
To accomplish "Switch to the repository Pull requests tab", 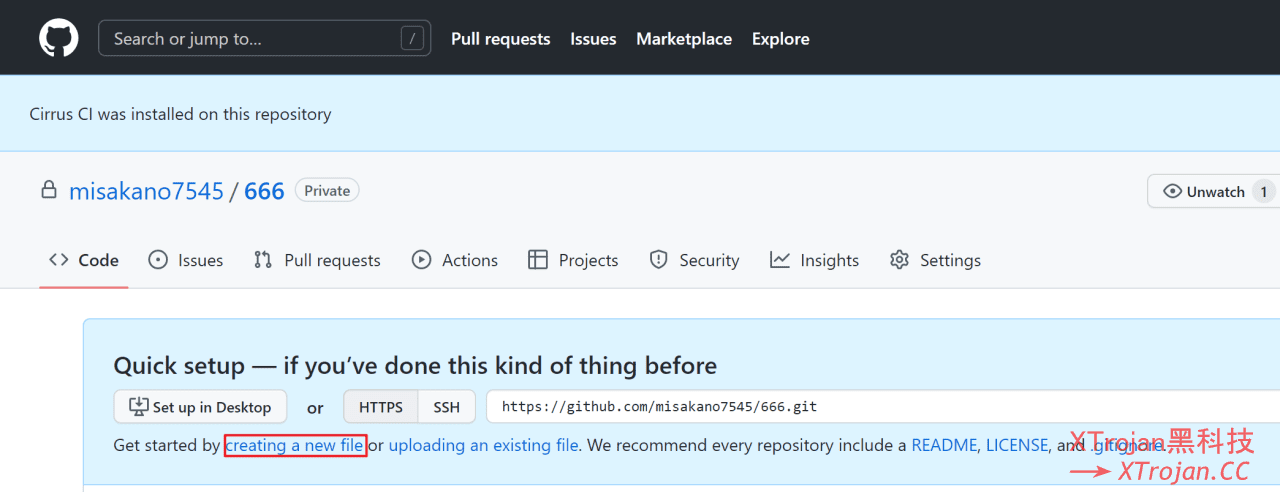I will 317,260.
